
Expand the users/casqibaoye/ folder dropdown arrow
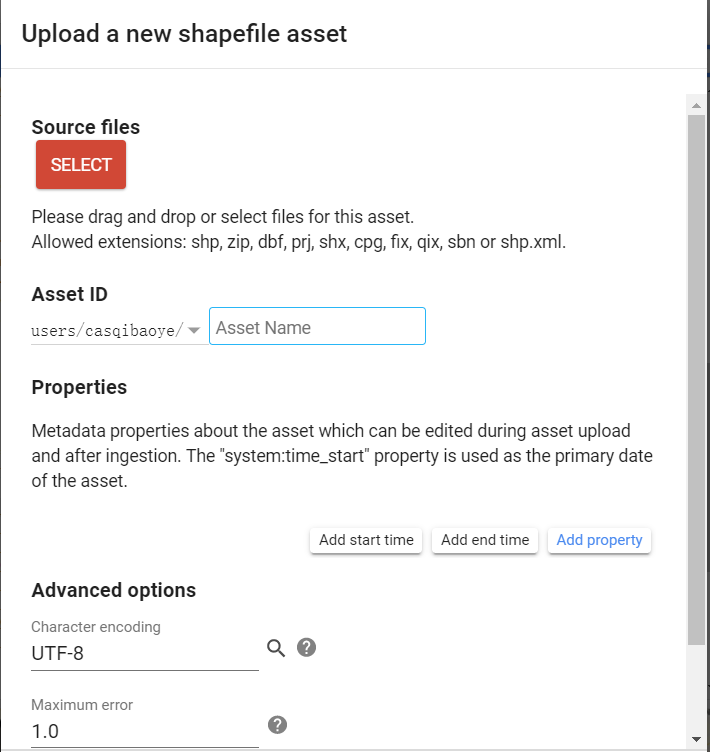pyautogui.click(x=194, y=330)
